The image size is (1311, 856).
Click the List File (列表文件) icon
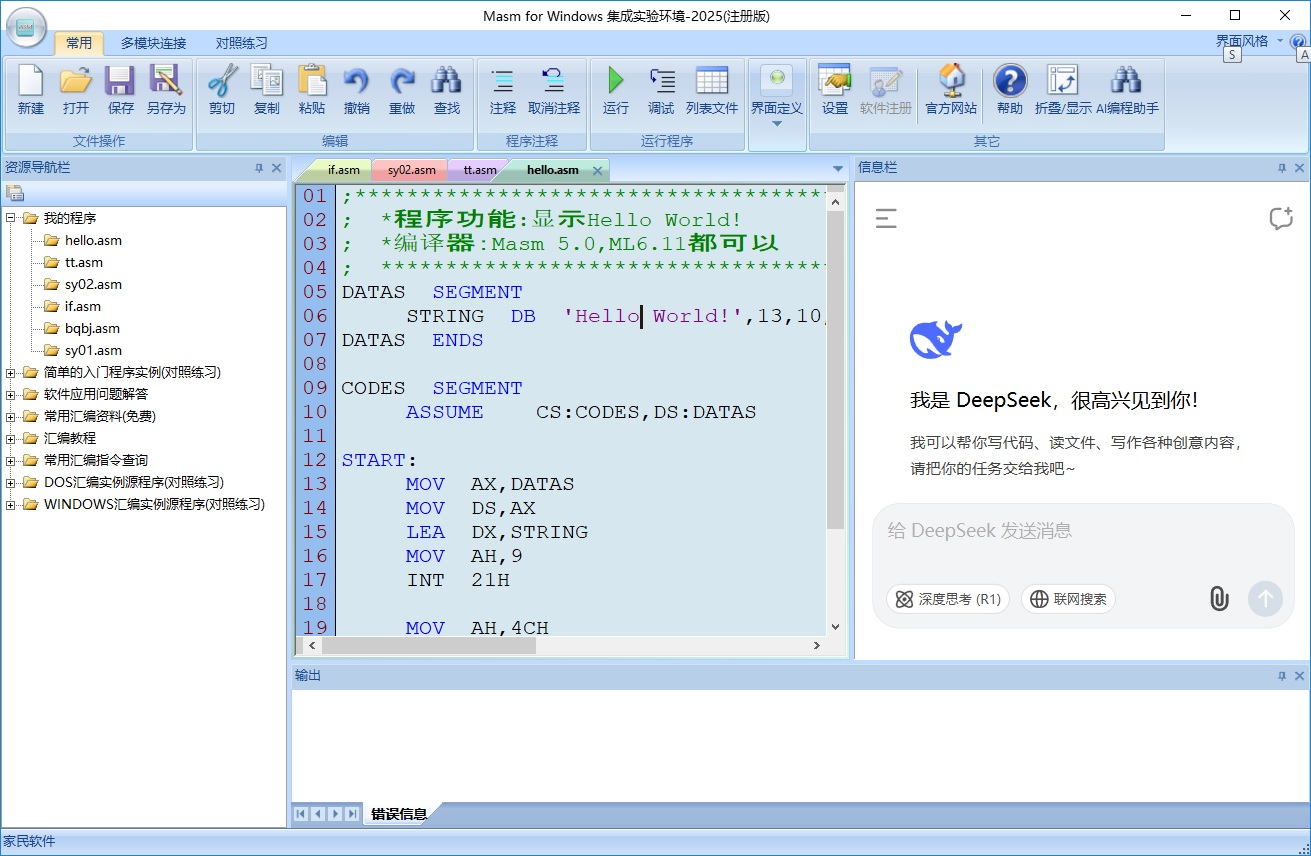711,81
